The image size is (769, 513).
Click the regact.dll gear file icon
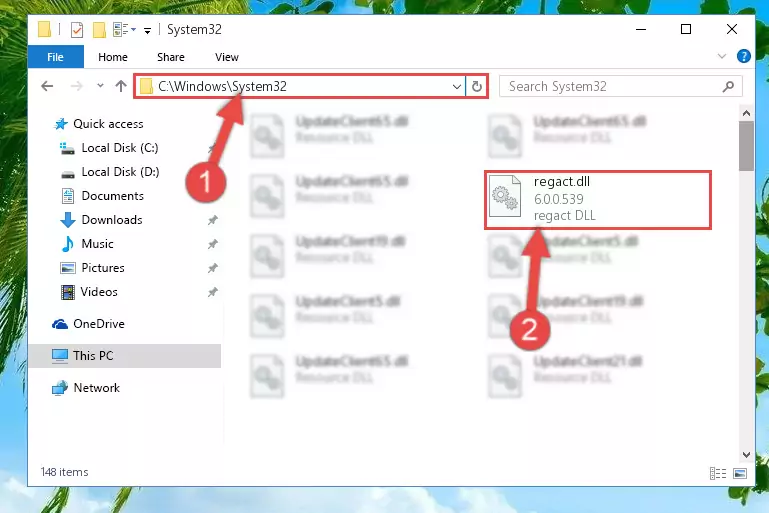click(x=505, y=196)
